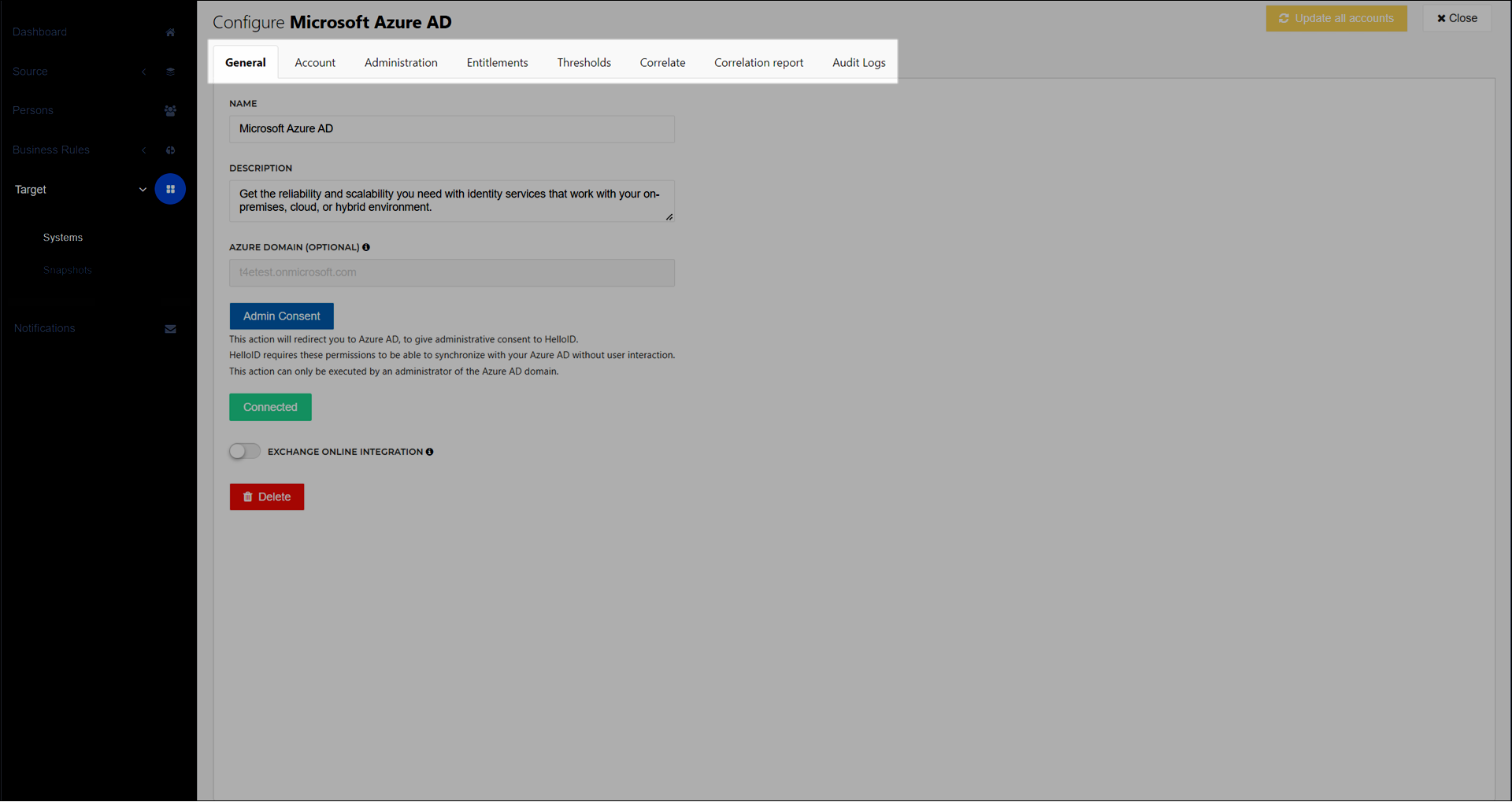Click the Target grid icon
This screenshot has width=1512, height=802.
170,189
